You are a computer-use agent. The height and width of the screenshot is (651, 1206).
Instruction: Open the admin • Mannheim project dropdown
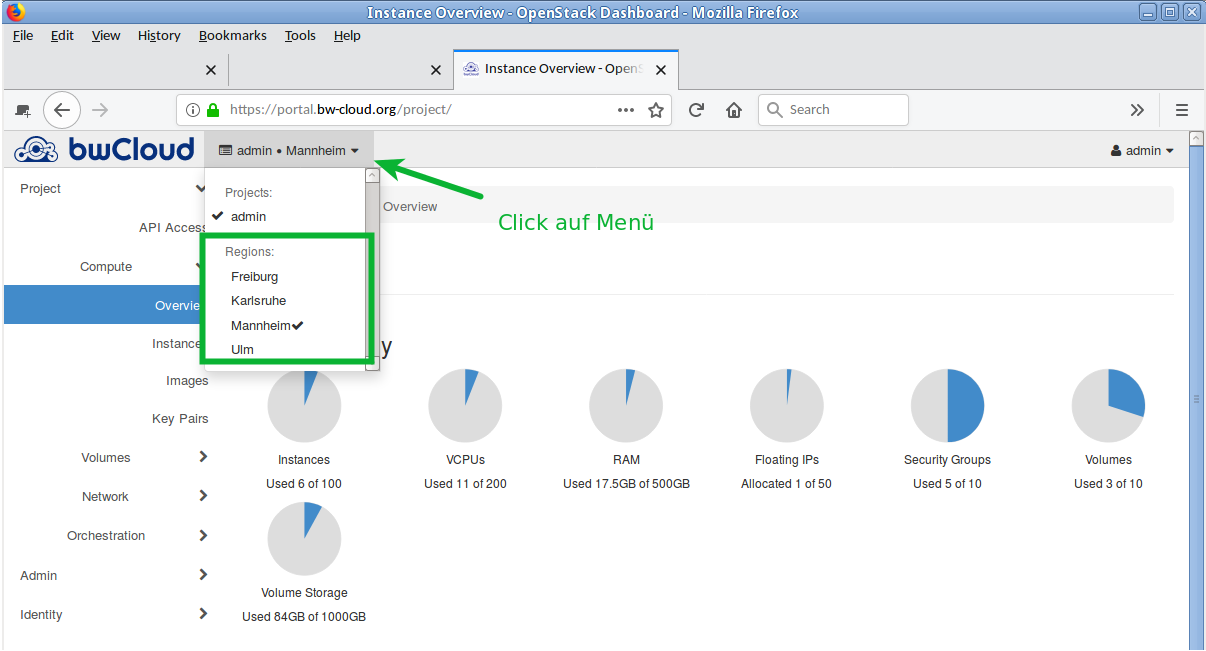[289, 150]
